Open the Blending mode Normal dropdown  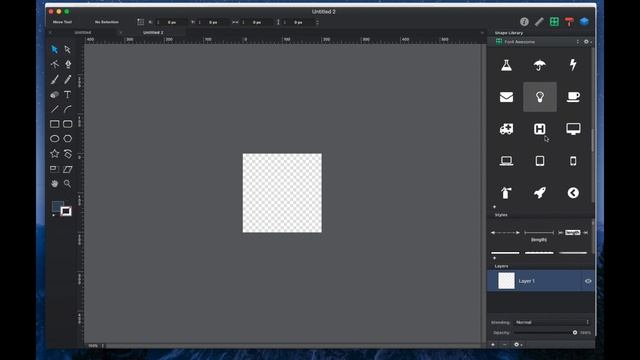coord(552,322)
